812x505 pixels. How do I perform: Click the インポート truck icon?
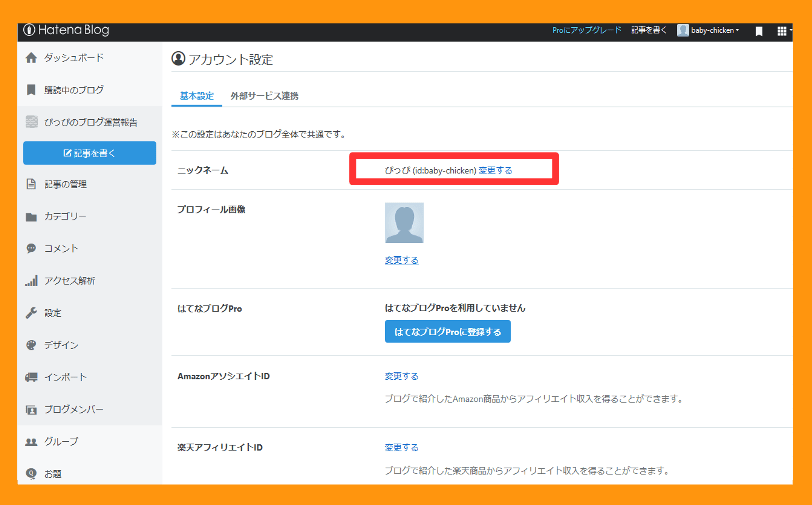pos(31,377)
